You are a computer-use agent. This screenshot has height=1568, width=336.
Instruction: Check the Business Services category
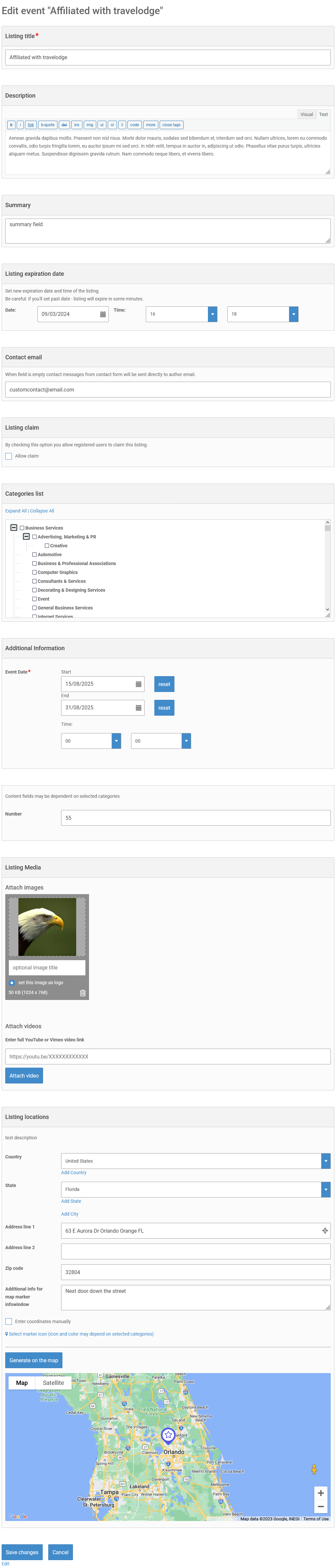click(22, 528)
